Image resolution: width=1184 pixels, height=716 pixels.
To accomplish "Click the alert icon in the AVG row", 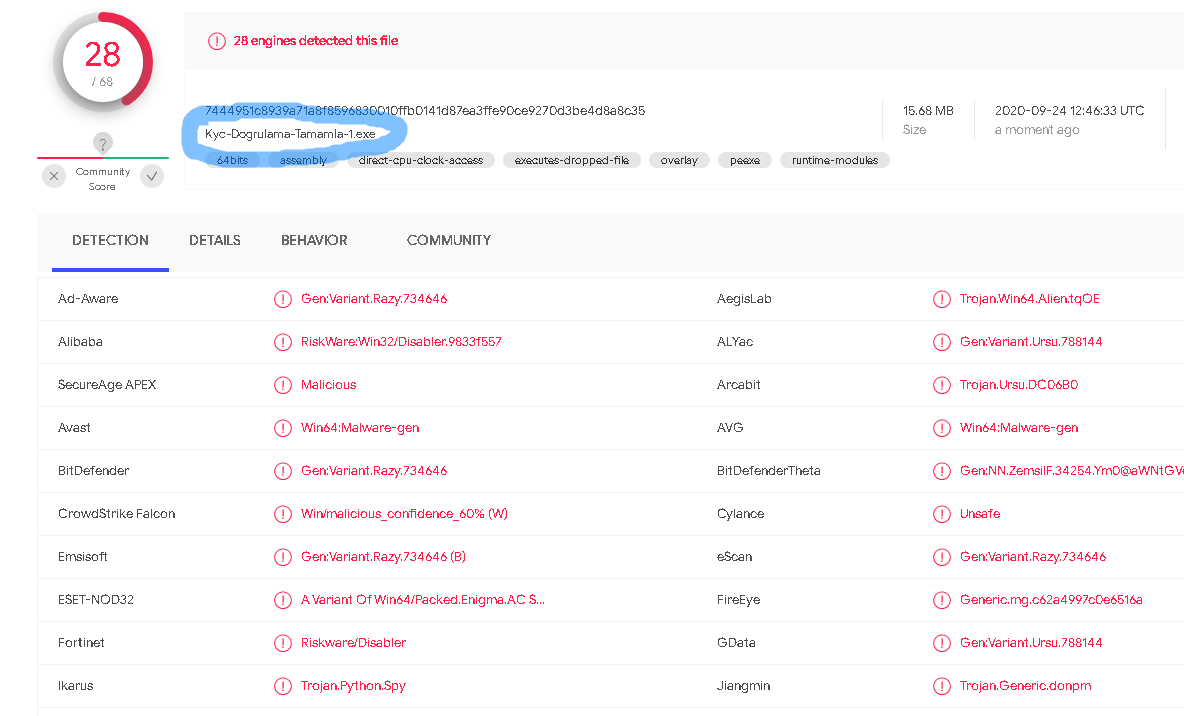I will click(x=942, y=428).
